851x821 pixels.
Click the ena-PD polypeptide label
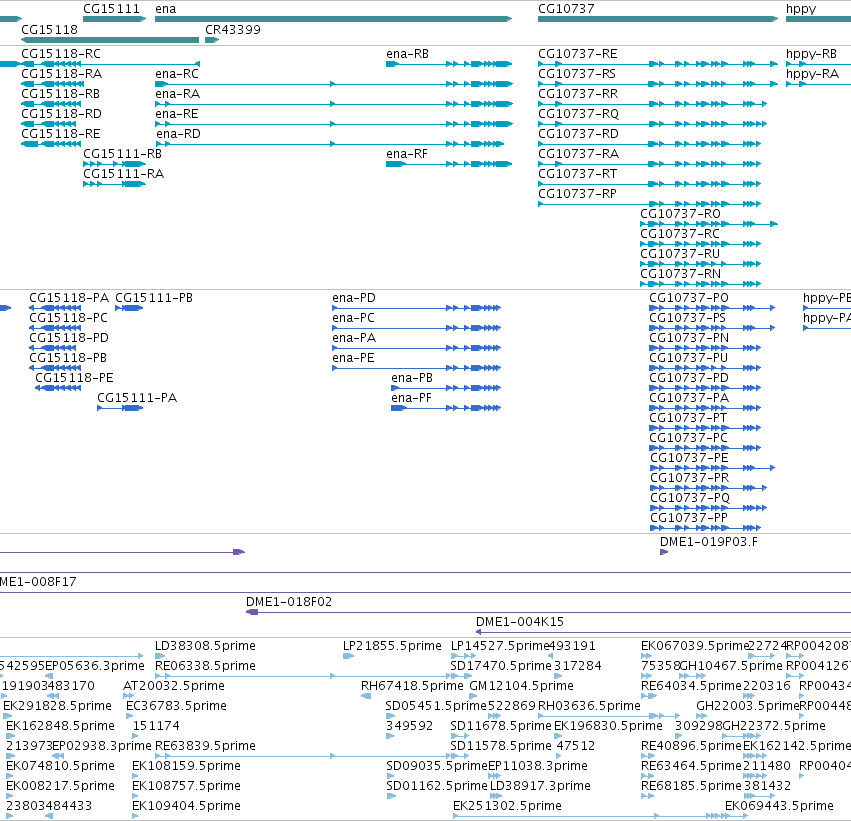tap(354, 298)
